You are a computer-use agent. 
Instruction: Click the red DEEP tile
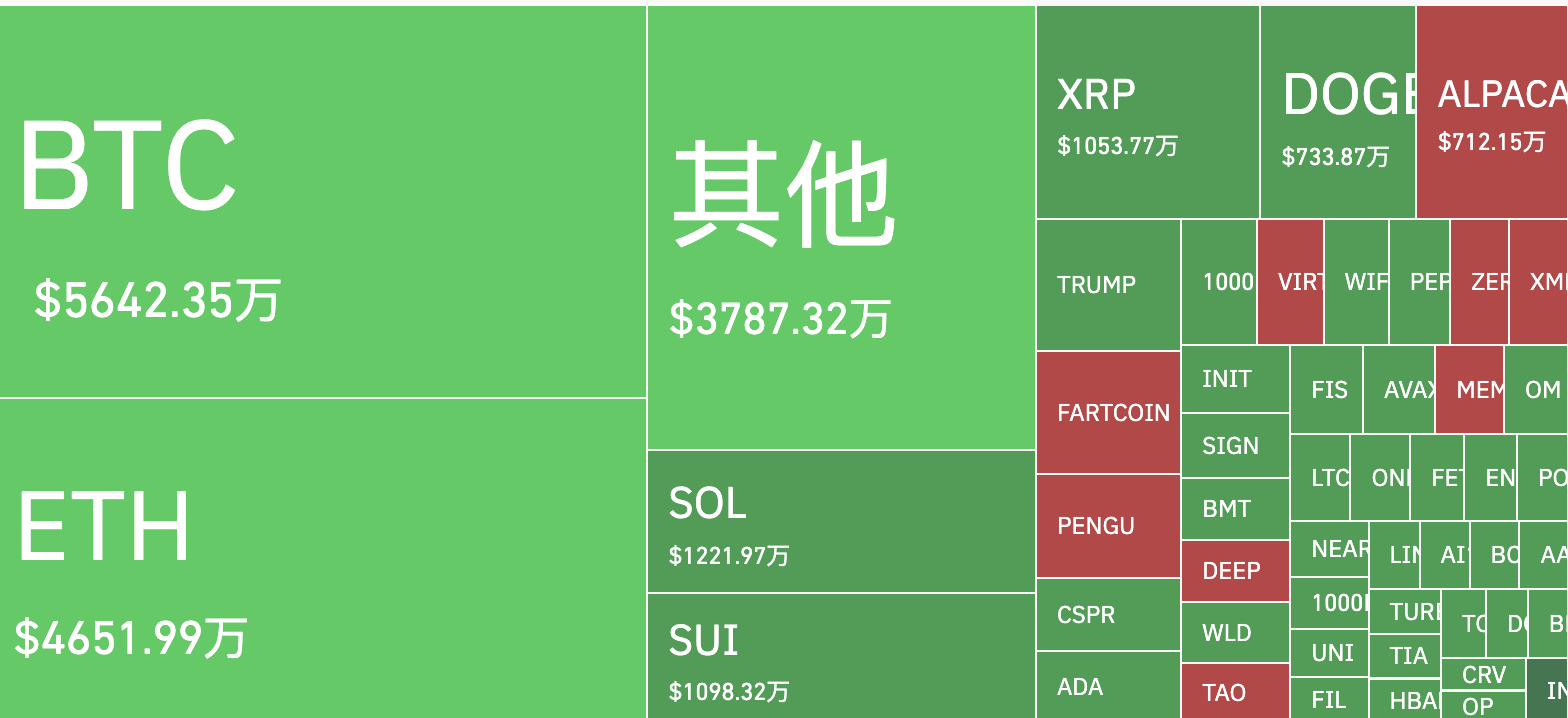[1235, 571]
